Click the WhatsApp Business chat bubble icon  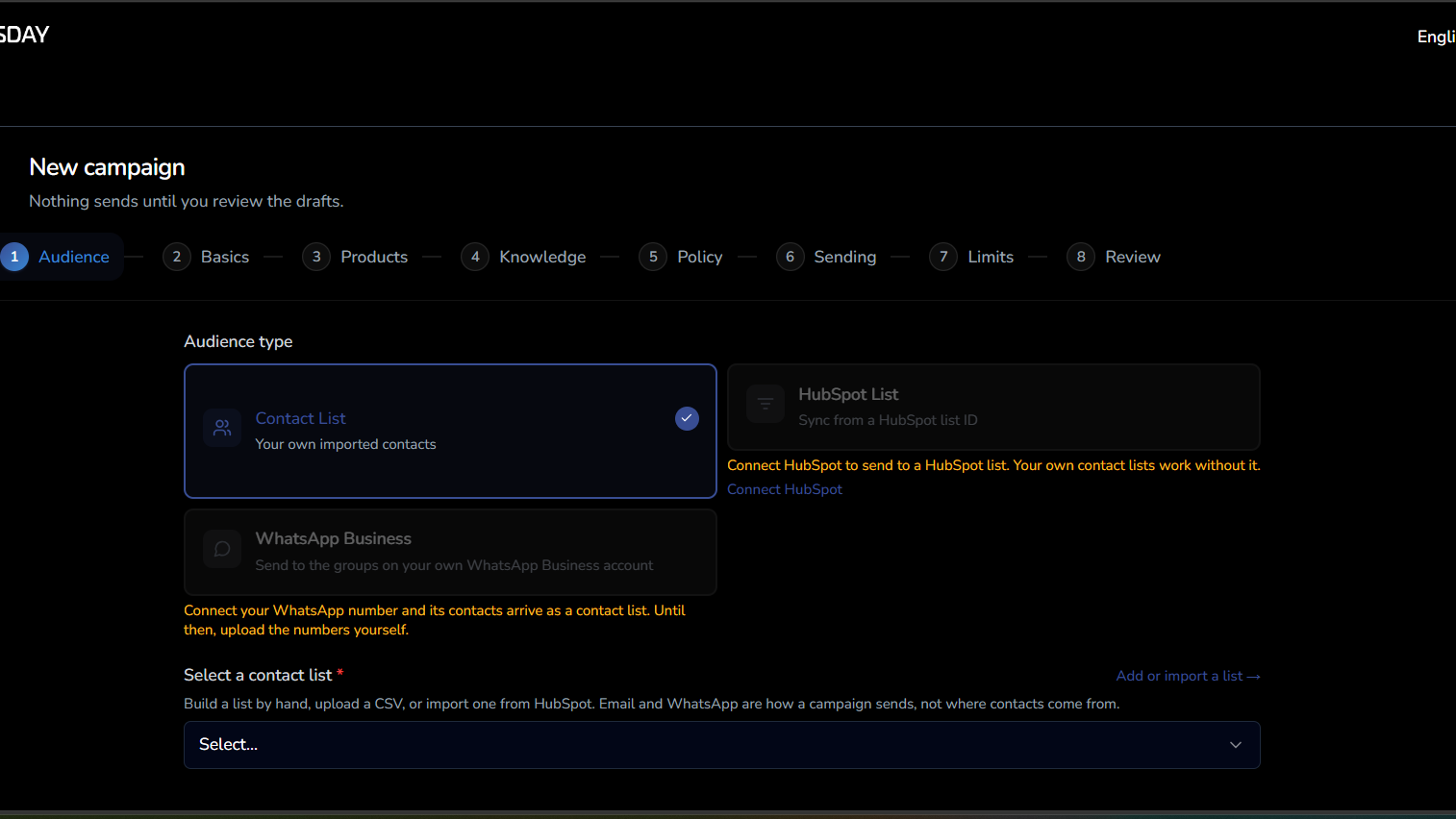[222, 549]
